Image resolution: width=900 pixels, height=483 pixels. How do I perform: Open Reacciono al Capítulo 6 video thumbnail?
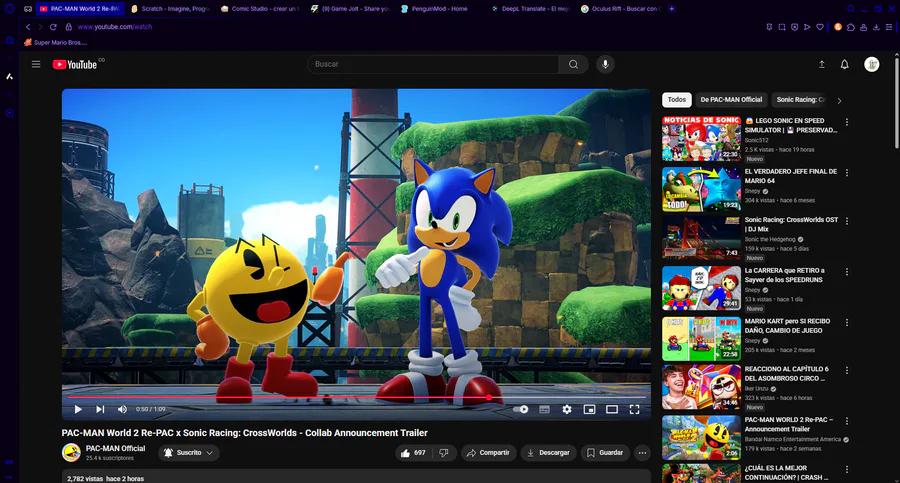[x=701, y=387]
